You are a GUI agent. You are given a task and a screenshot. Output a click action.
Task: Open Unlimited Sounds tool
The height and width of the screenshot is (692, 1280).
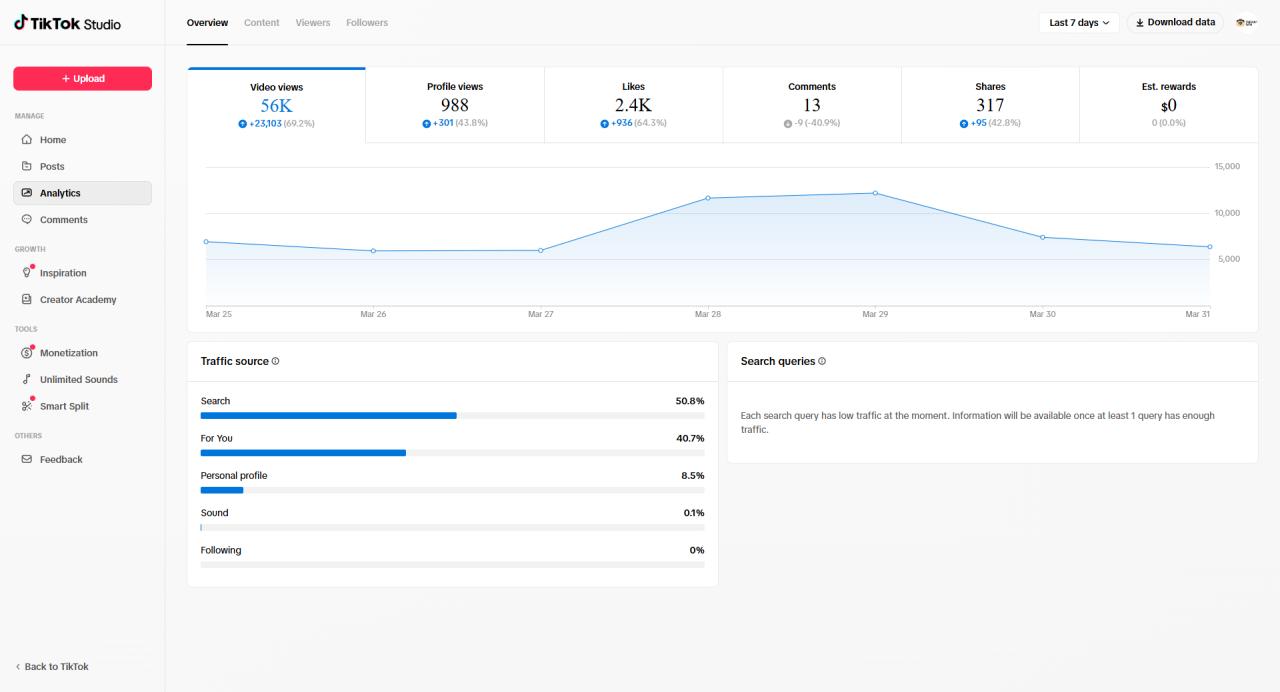point(83,379)
